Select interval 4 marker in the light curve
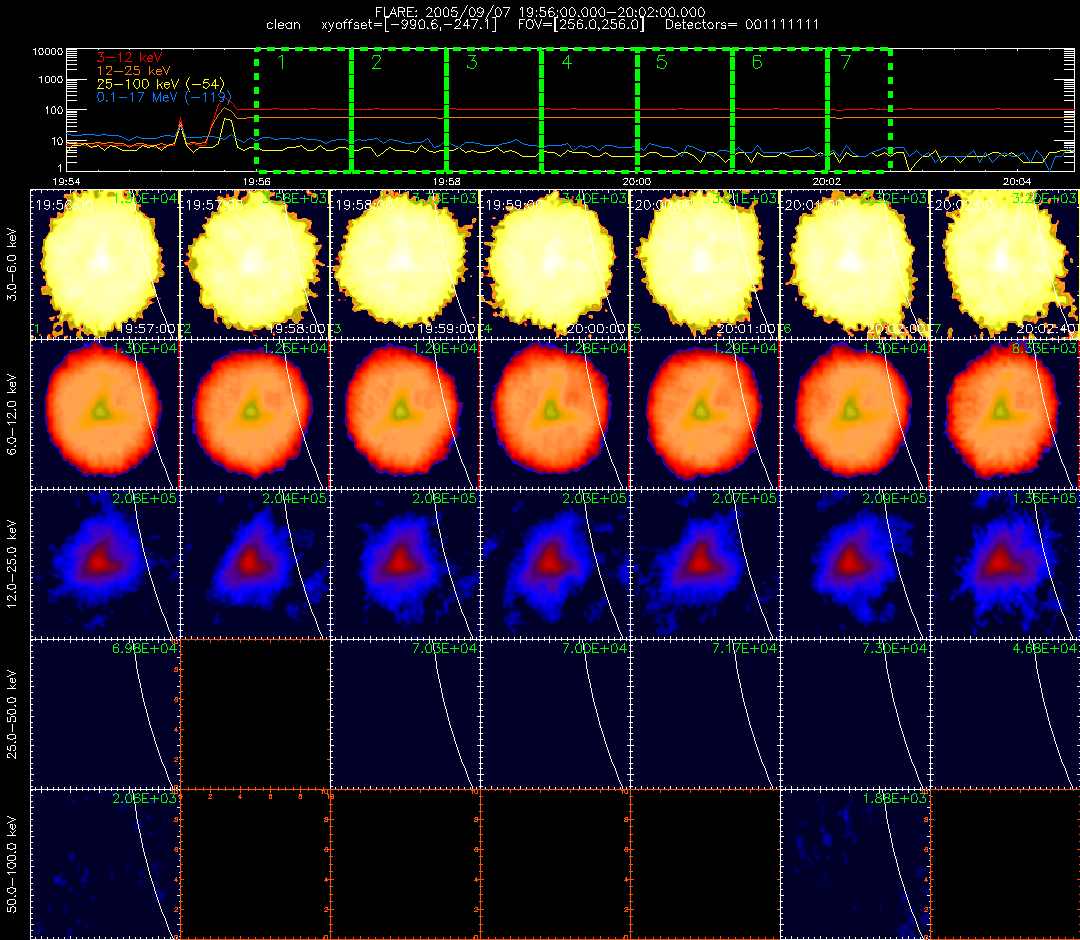 [x=566, y=63]
